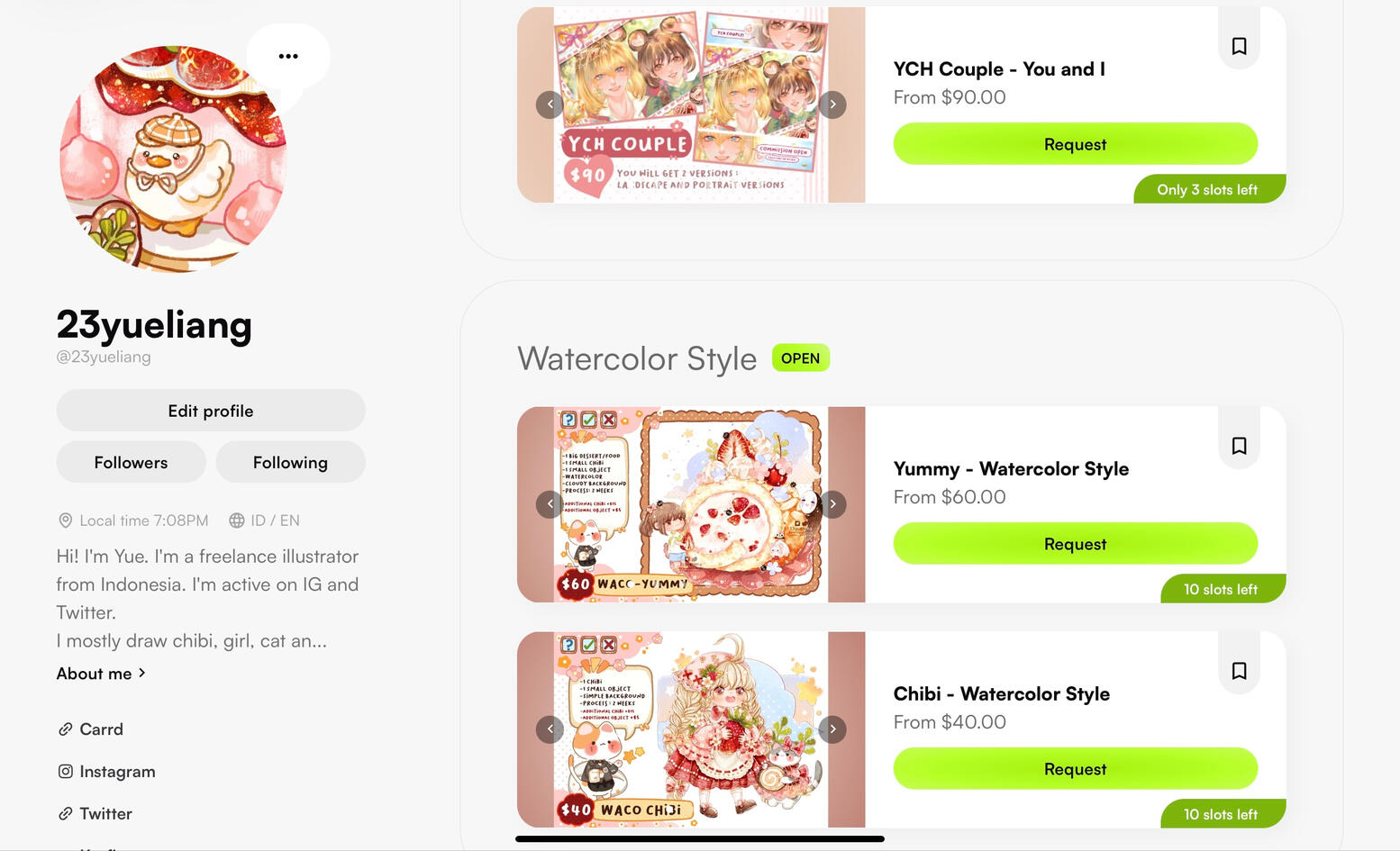Click the duck profile avatar picture
The width and height of the screenshot is (1400, 851).
pos(173,159)
